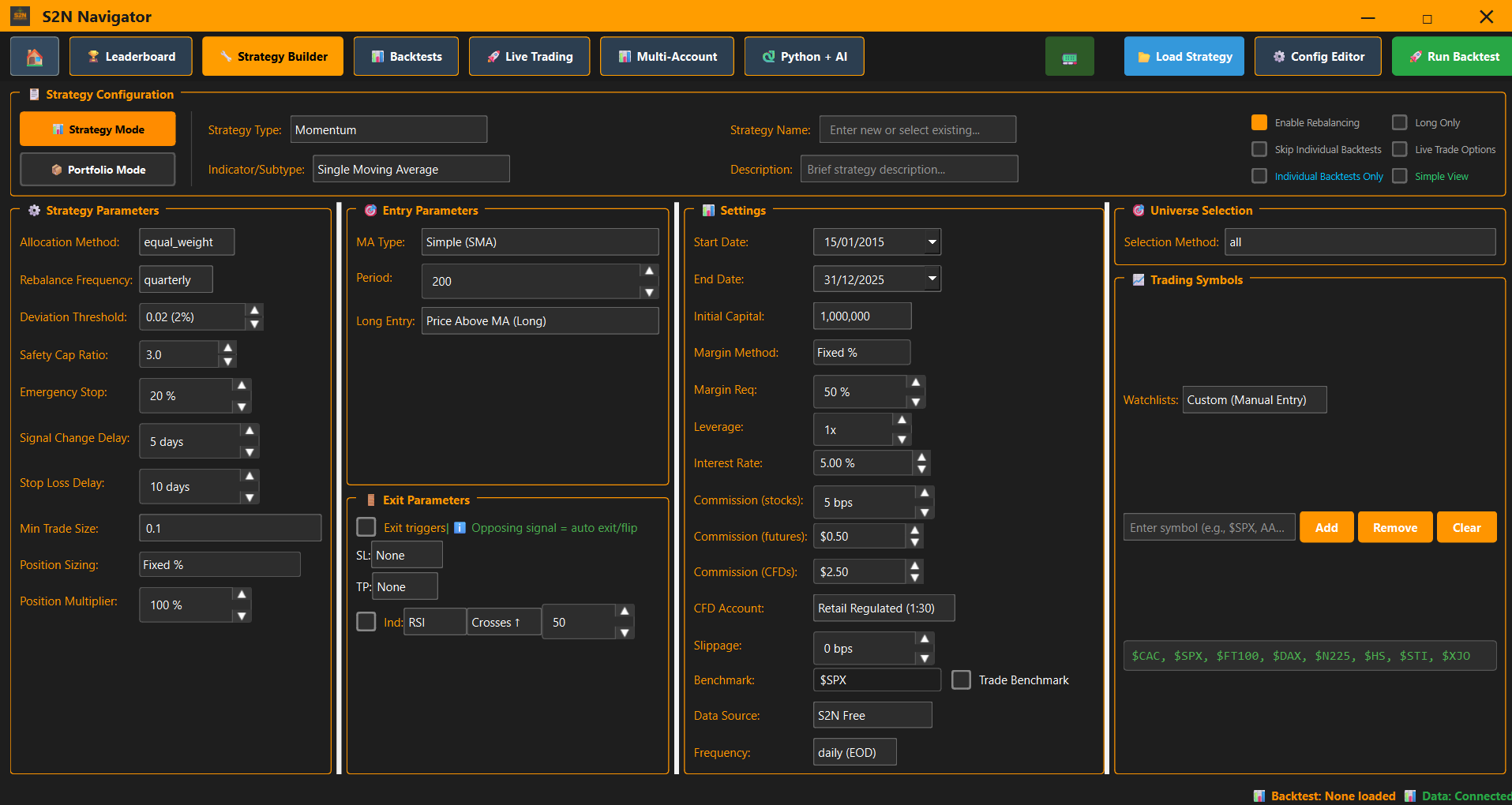Screen dimensions: 1512x805
Task: Toggle the Long Only checkbox
Action: pos(1400,122)
